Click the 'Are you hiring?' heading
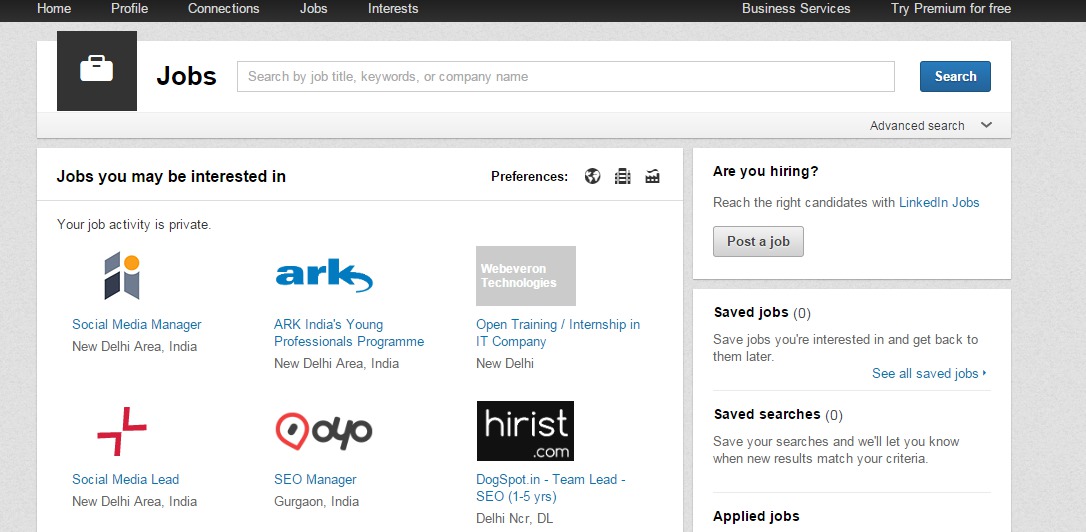 (765, 171)
